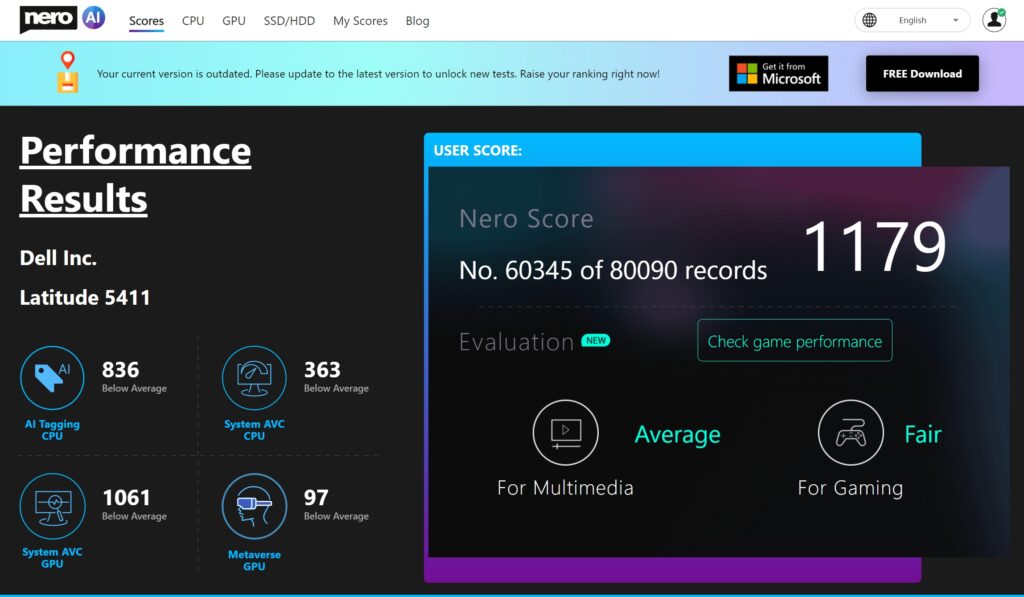Select the AI Tagging CPU icon
The width and height of the screenshot is (1024, 597).
(x=52, y=378)
